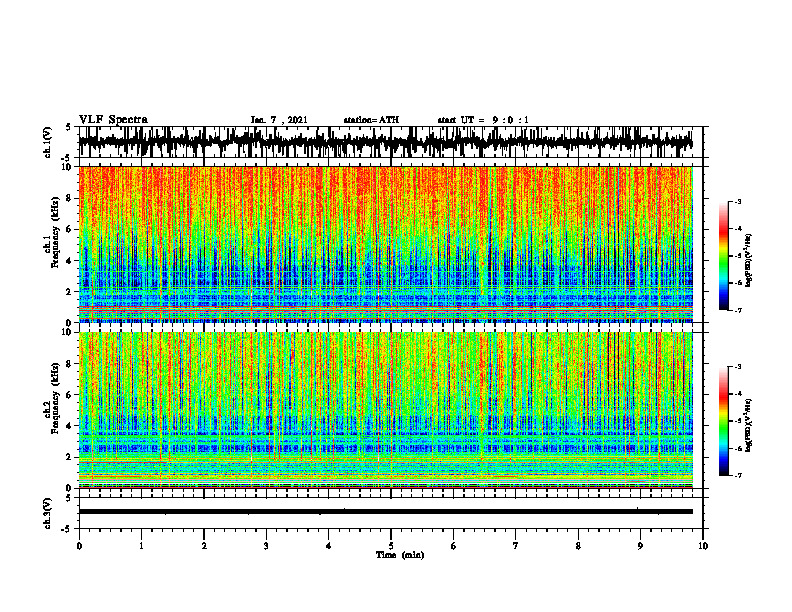Click the '2' kHz tick of the ch.1 spectrogram
The height and width of the screenshot is (612, 792).
(70, 291)
